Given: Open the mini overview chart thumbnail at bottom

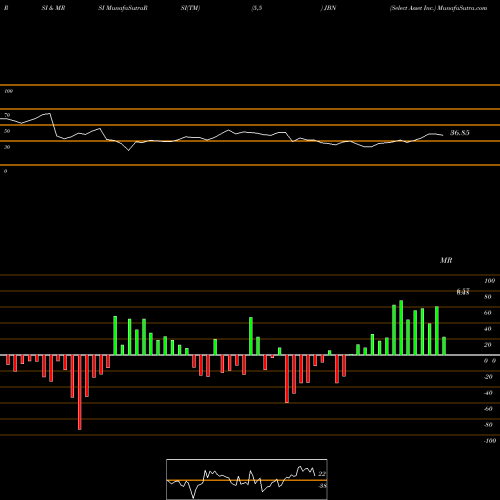Looking at the screenshot, I should tap(247, 479).
